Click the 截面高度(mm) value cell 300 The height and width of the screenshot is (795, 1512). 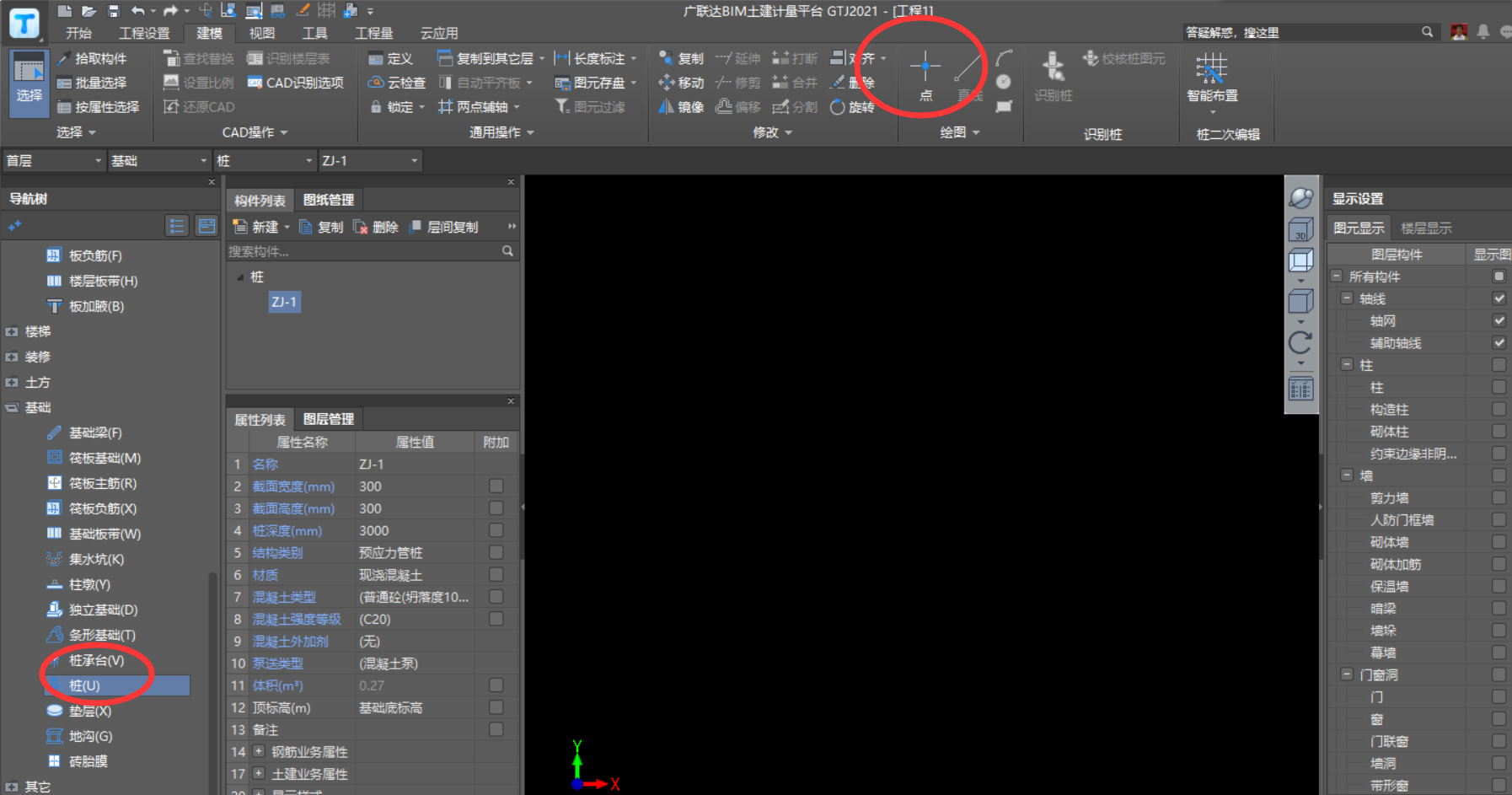415,508
